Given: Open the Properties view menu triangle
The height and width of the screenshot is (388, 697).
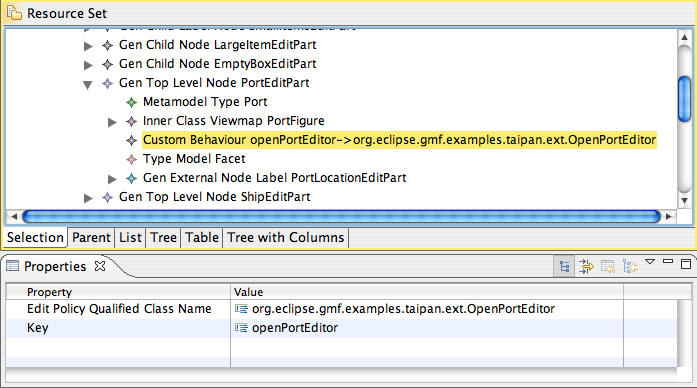Looking at the screenshot, I should click(650, 262).
